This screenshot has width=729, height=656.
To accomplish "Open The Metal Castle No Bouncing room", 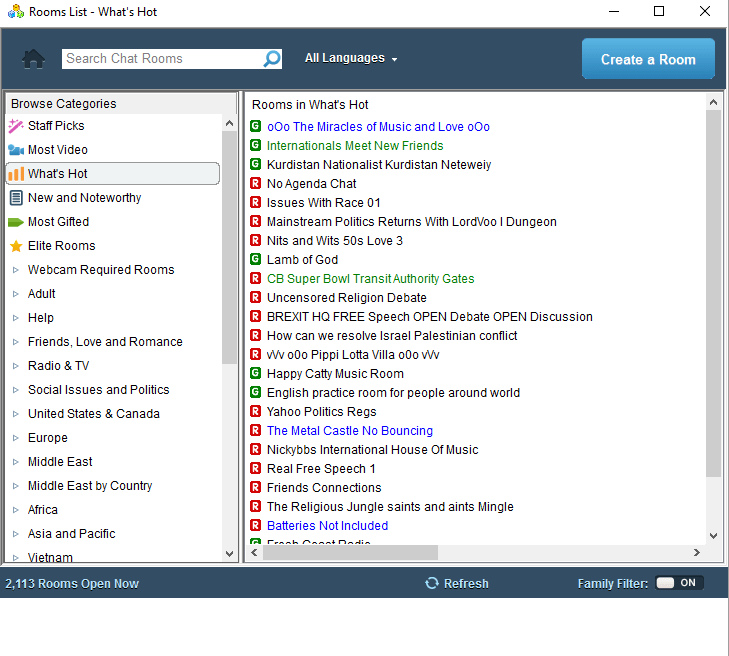I will [x=349, y=431].
